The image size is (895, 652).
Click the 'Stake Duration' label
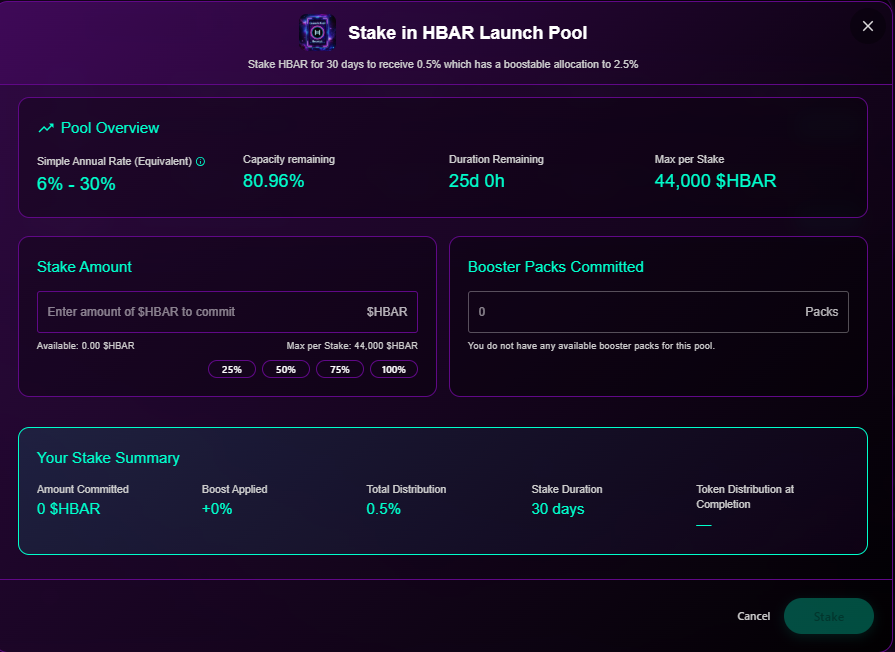(567, 489)
